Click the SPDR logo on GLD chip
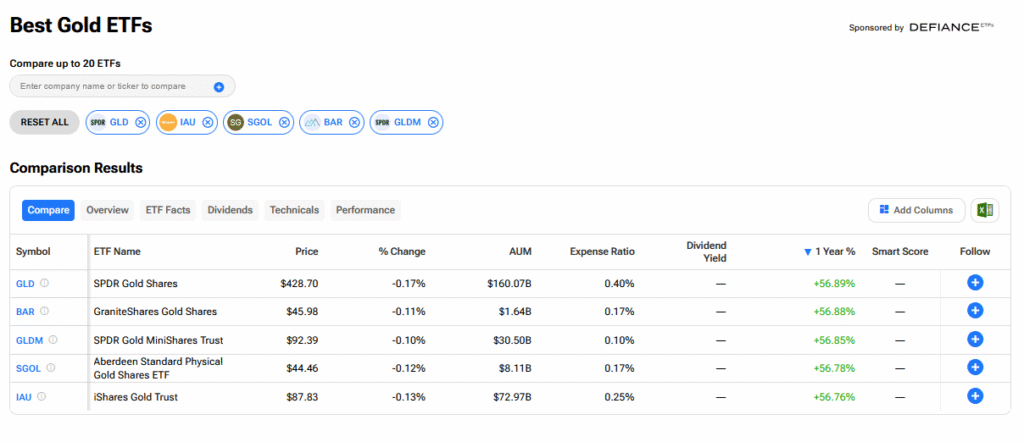The height and width of the screenshot is (442, 1024). coord(98,122)
